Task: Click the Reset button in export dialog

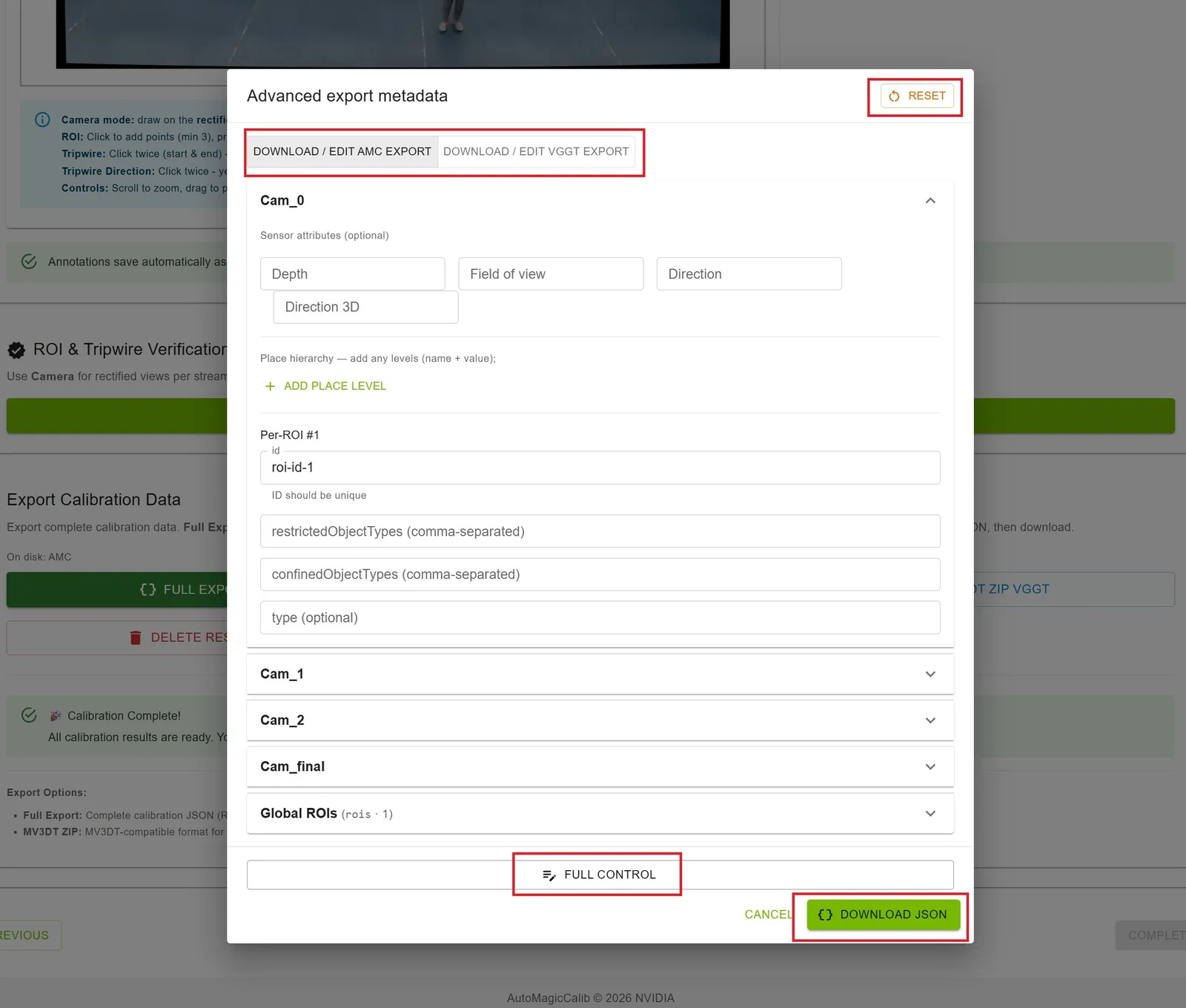Action: click(x=917, y=96)
